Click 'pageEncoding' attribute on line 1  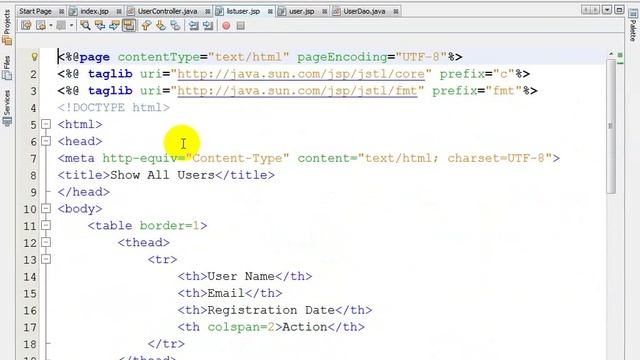[x=342, y=57]
